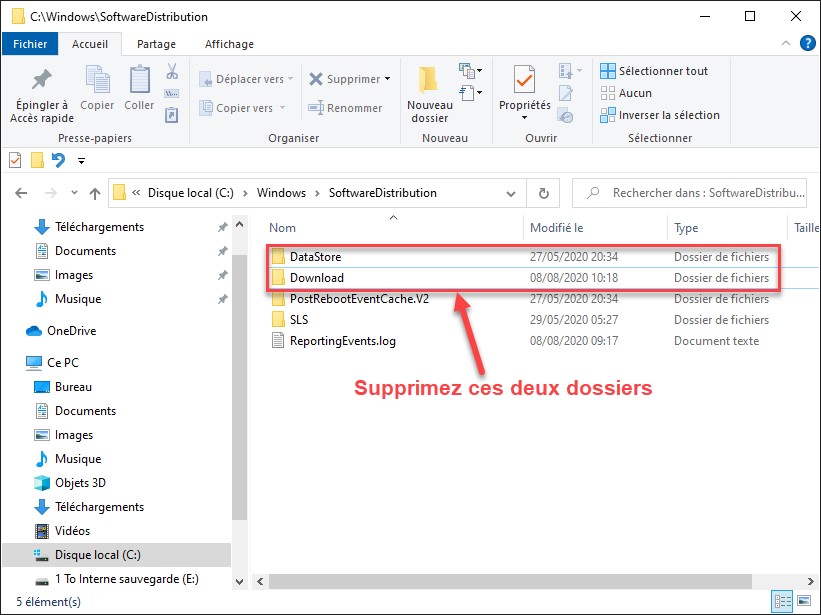The image size is (821, 615).
Task: Switch to details view in status bar
Action: tap(783, 602)
